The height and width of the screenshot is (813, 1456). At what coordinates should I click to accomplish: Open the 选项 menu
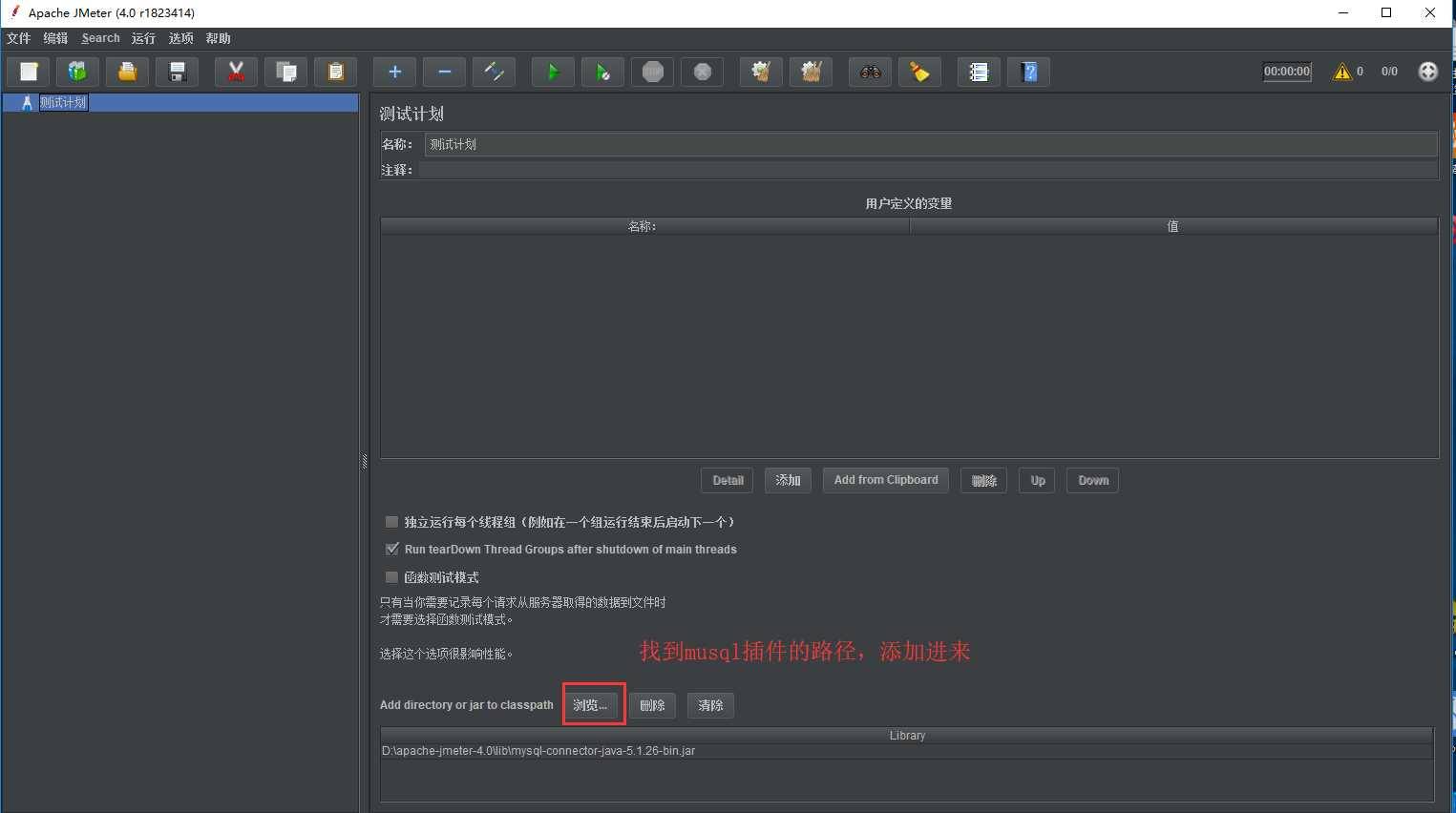click(180, 38)
